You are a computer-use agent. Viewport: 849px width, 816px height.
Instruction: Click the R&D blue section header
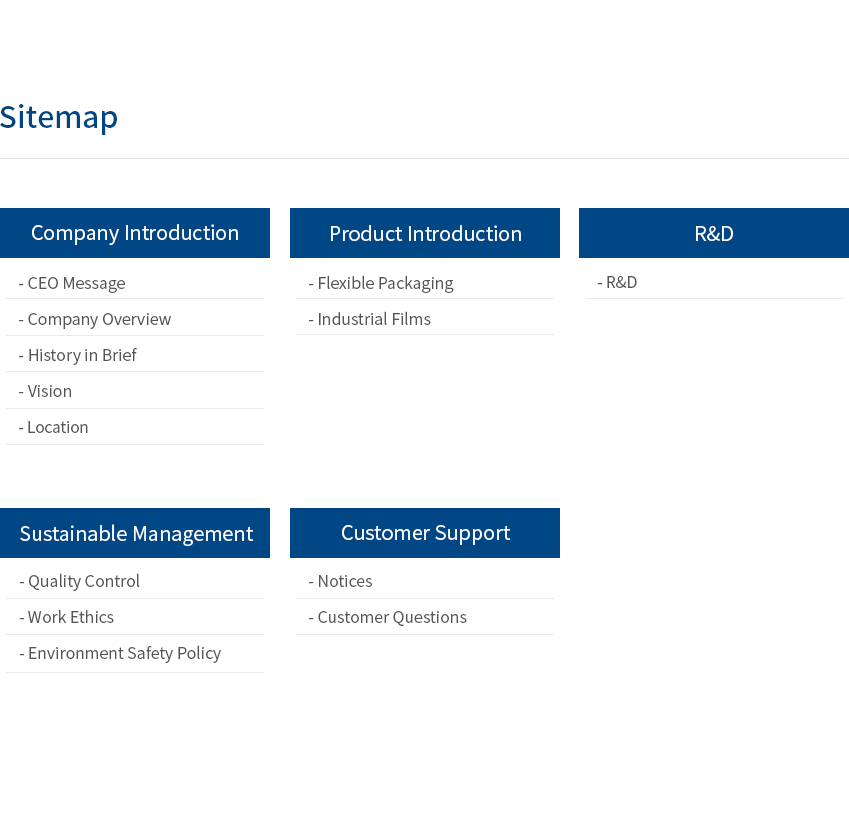click(x=714, y=233)
